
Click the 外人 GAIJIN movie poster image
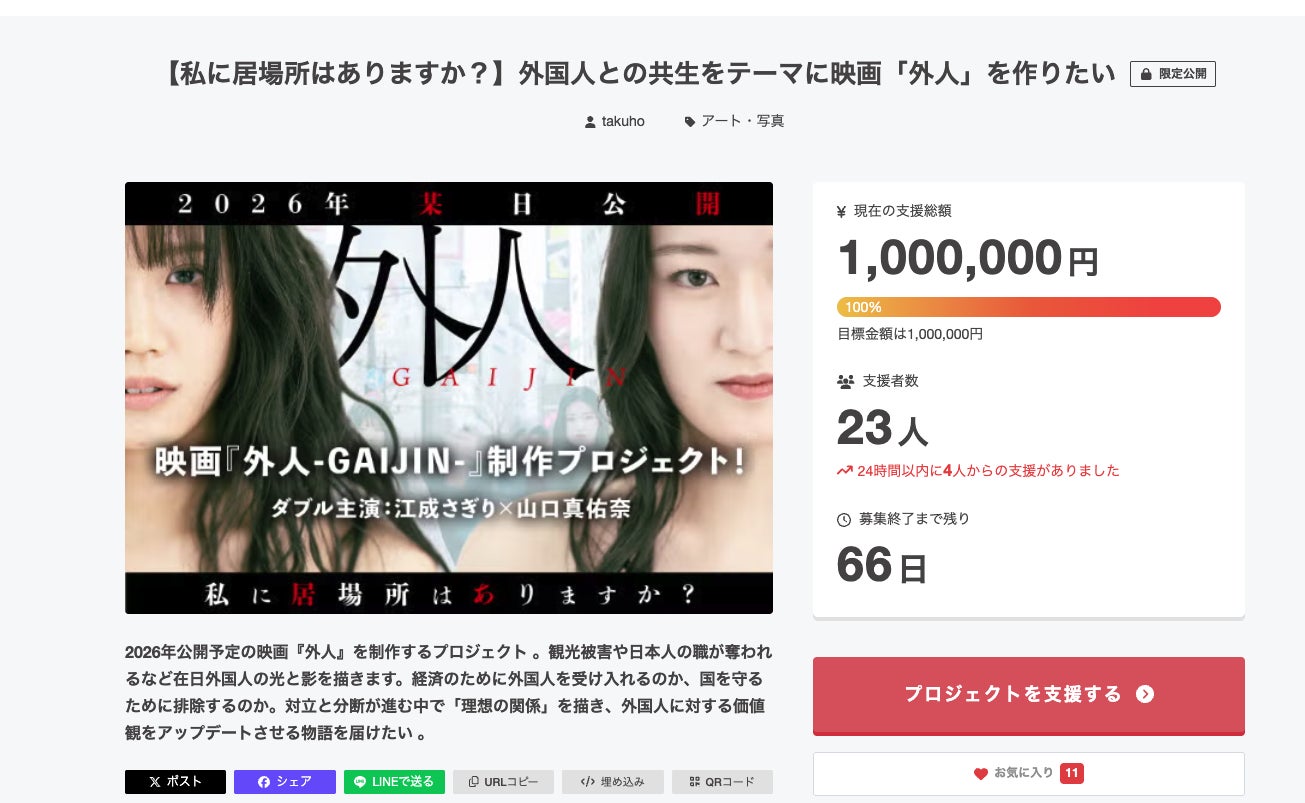(x=449, y=398)
